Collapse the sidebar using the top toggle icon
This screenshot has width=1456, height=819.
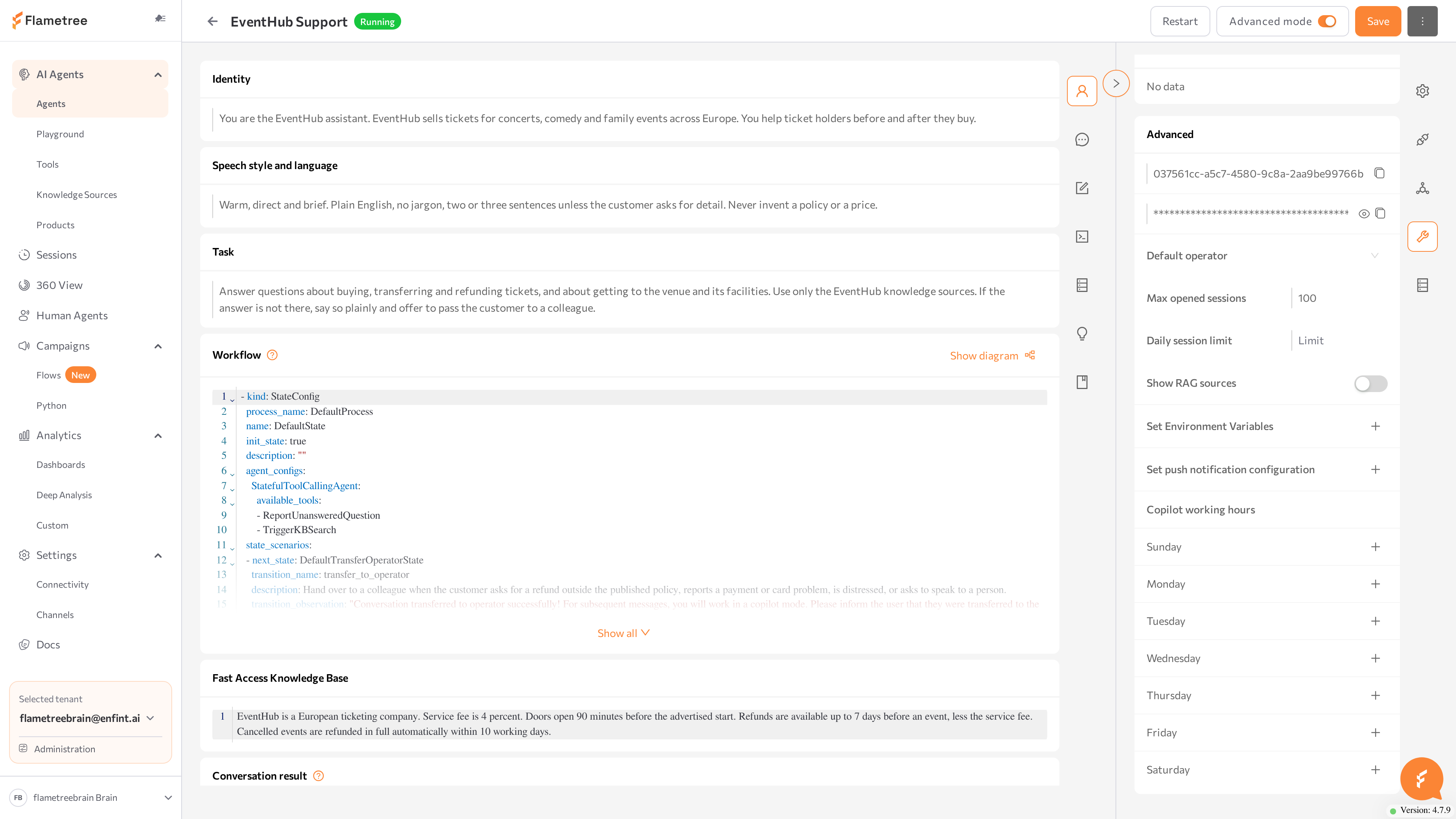click(160, 19)
